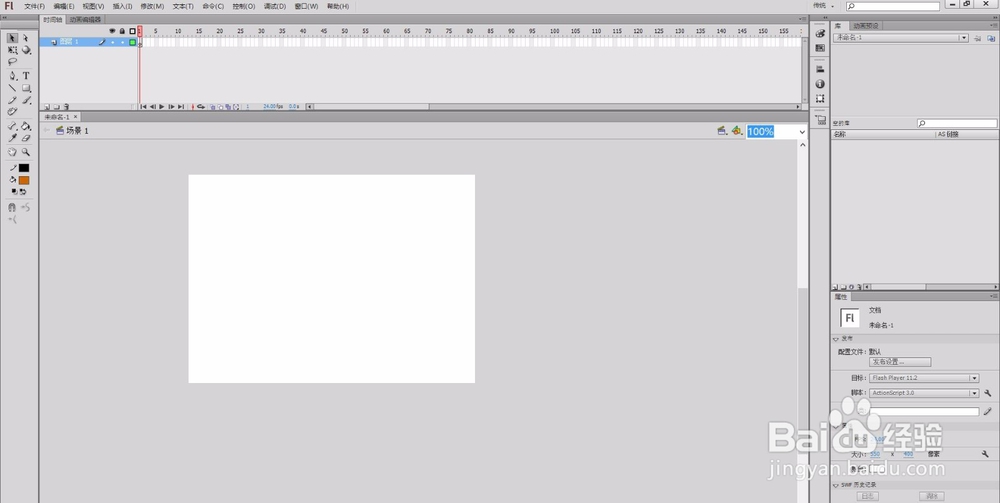Open the Flash Player 11.2 target dropdown

click(924, 378)
